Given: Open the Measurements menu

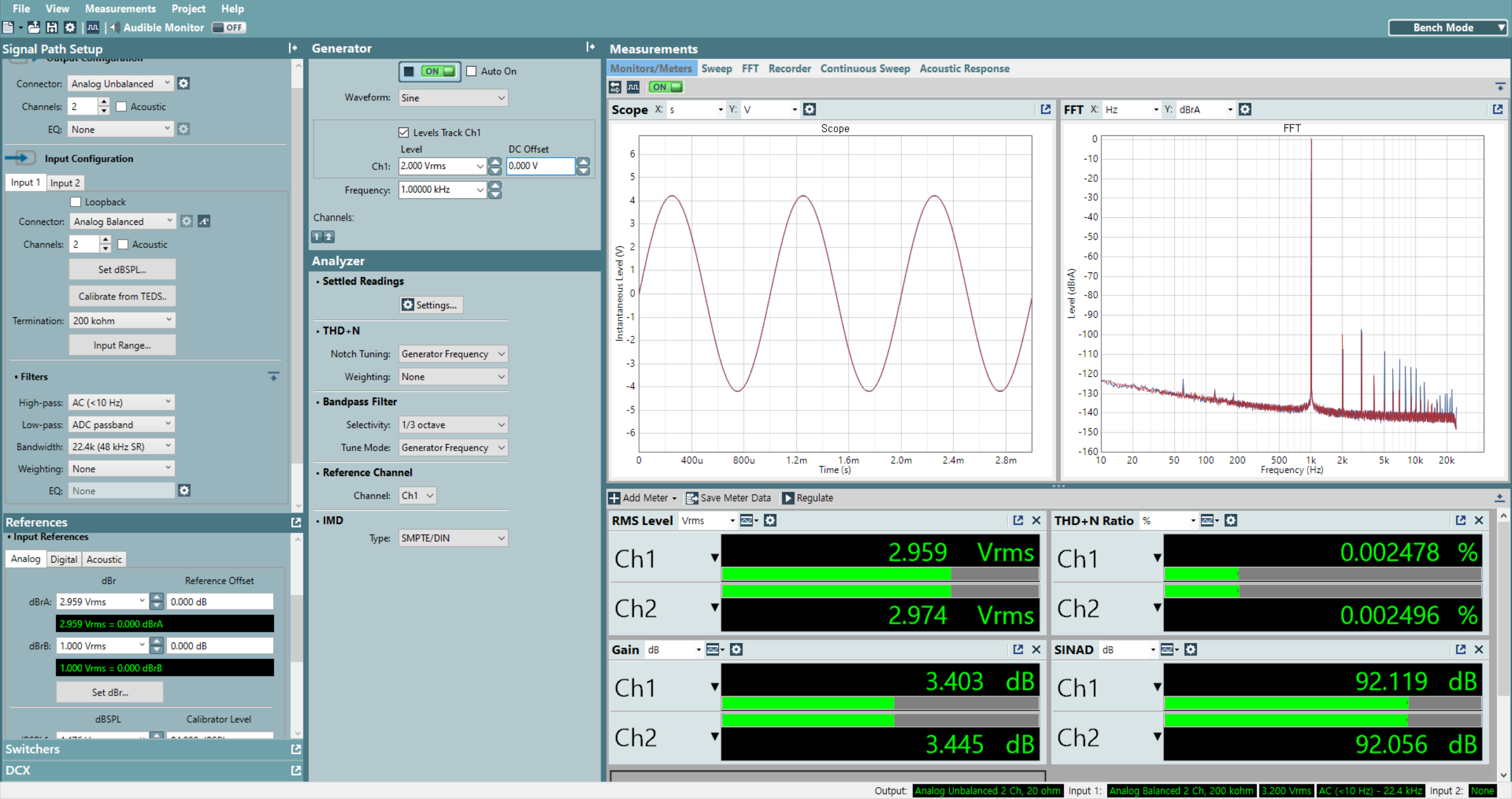Looking at the screenshot, I should [x=120, y=9].
